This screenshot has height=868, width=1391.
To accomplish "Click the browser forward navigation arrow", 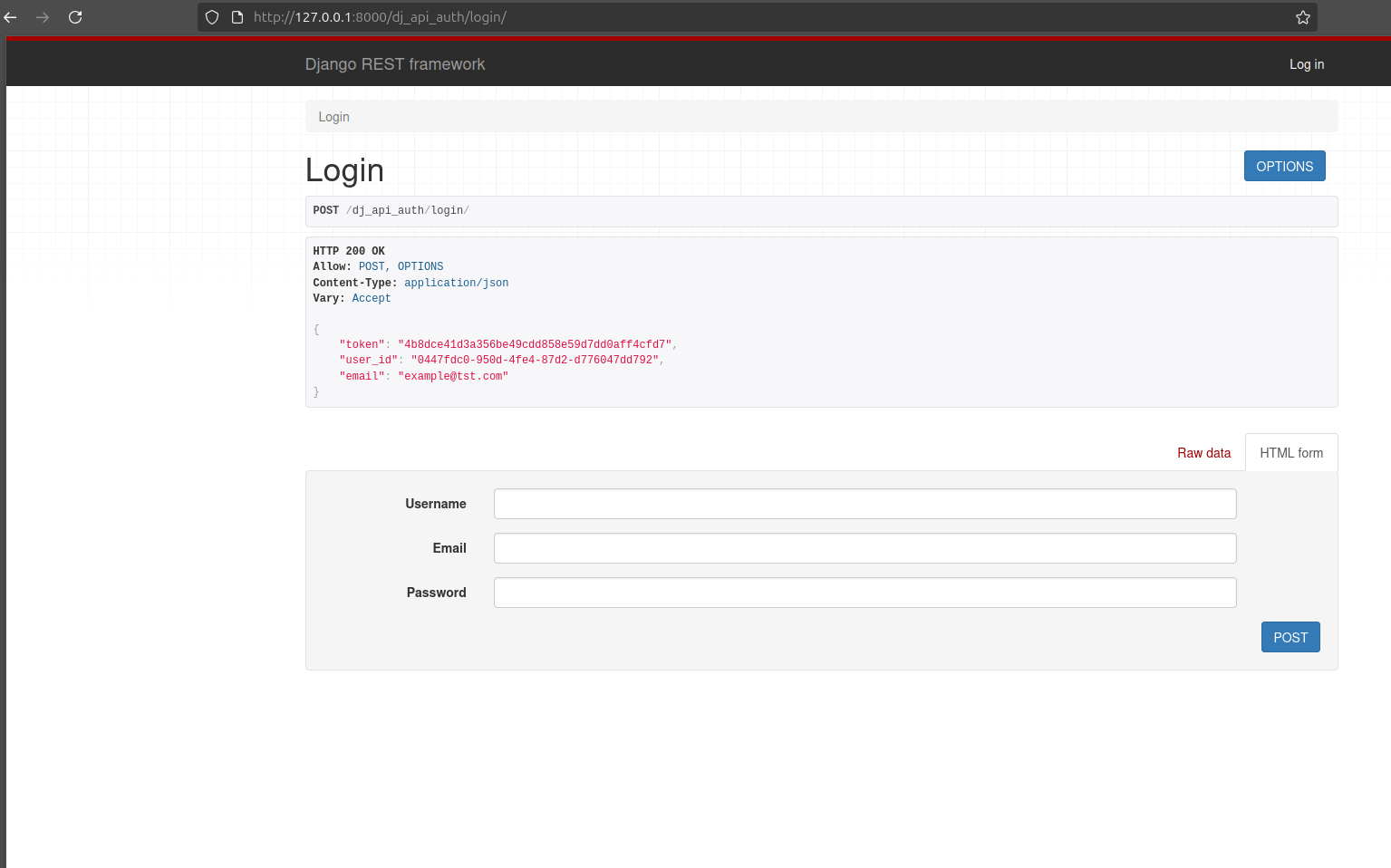I will [43, 16].
